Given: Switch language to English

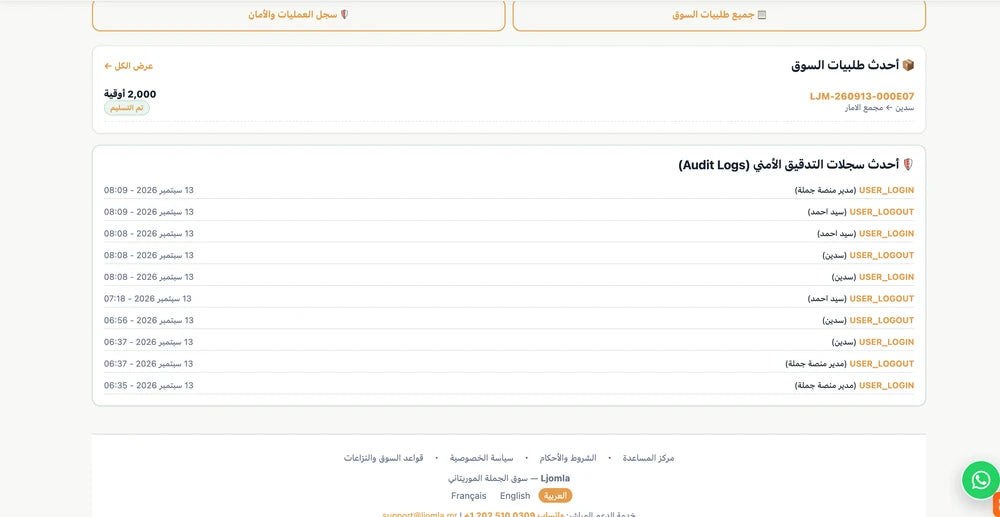Looking at the screenshot, I should pyautogui.click(x=515, y=495).
